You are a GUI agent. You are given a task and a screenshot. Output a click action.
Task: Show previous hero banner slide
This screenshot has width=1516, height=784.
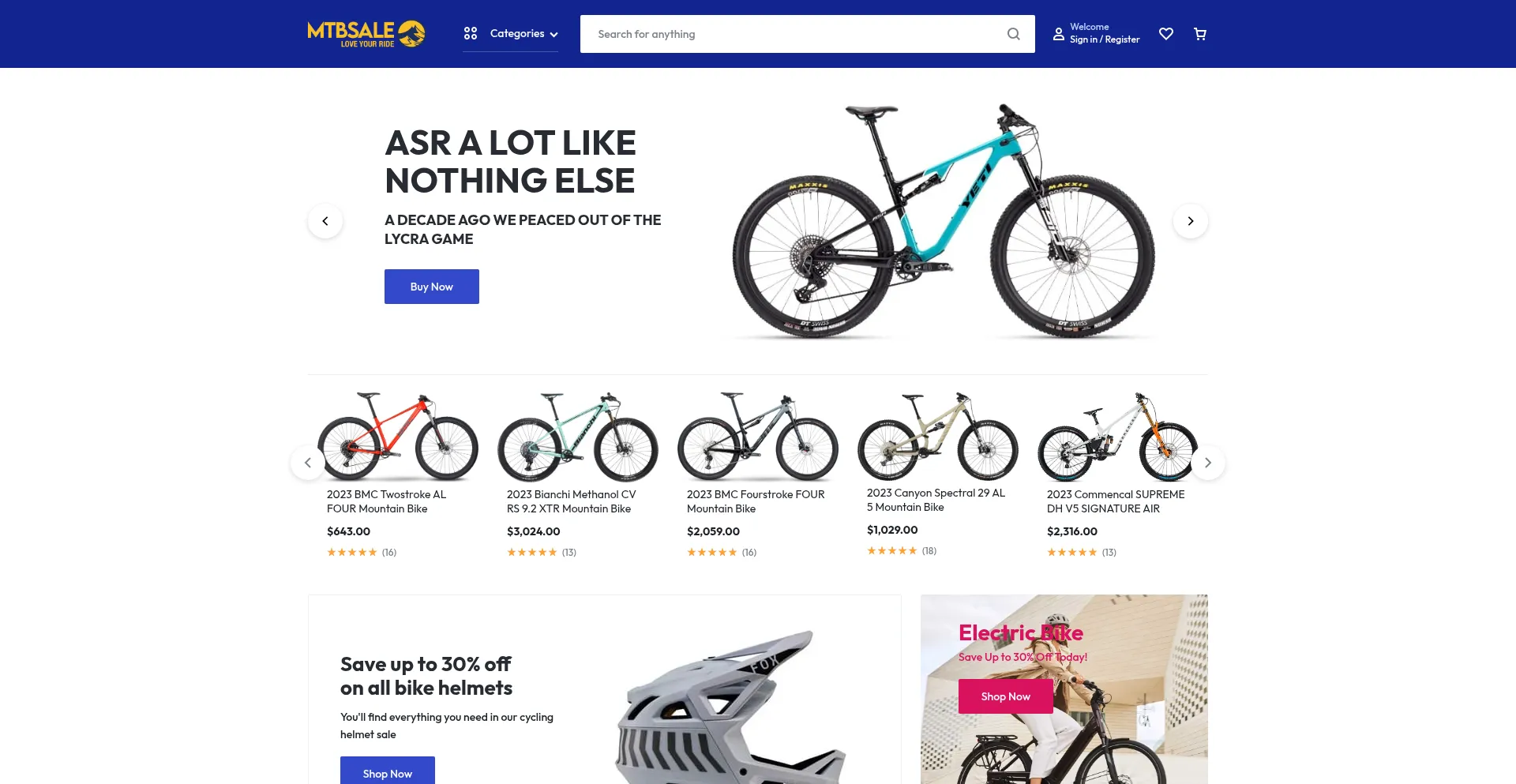click(x=325, y=221)
